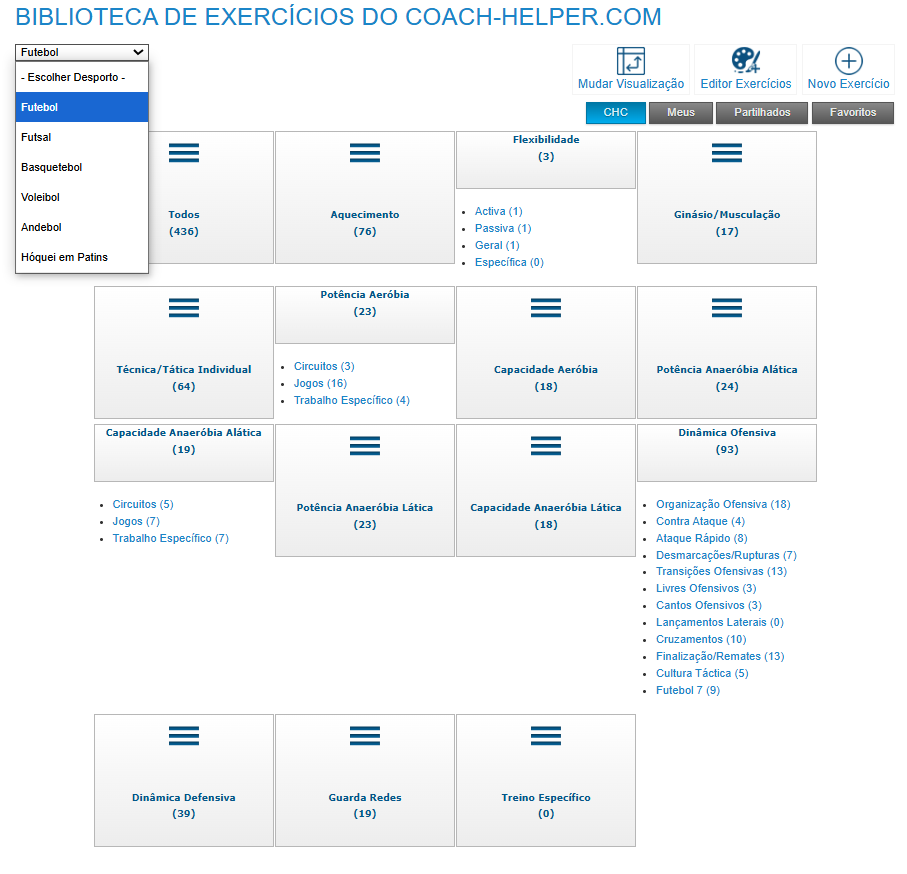907x874 pixels.
Task: Open Lançamentos Laterais (0) link
Action: pyautogui.click(x=720, y=622)
